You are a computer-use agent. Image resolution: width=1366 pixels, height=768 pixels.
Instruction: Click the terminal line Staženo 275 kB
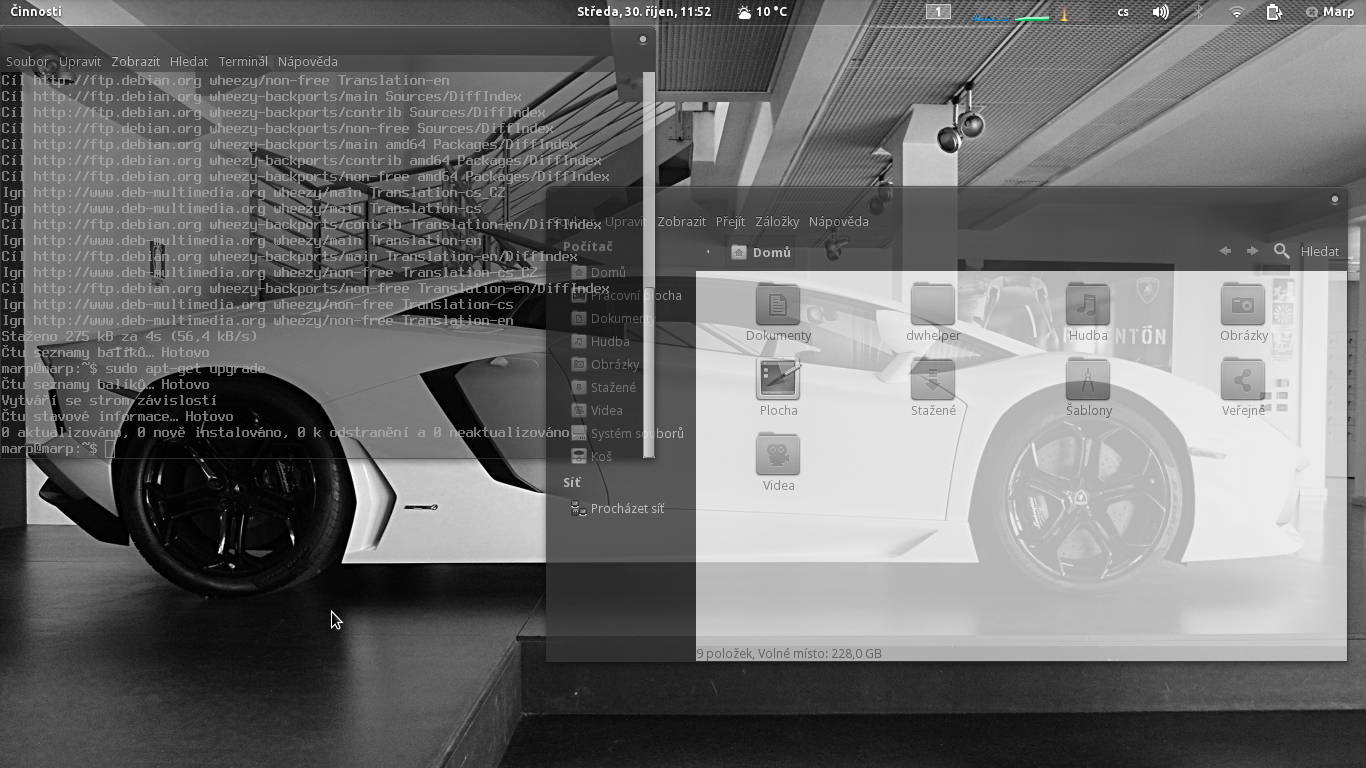click(x=129, y=336)
